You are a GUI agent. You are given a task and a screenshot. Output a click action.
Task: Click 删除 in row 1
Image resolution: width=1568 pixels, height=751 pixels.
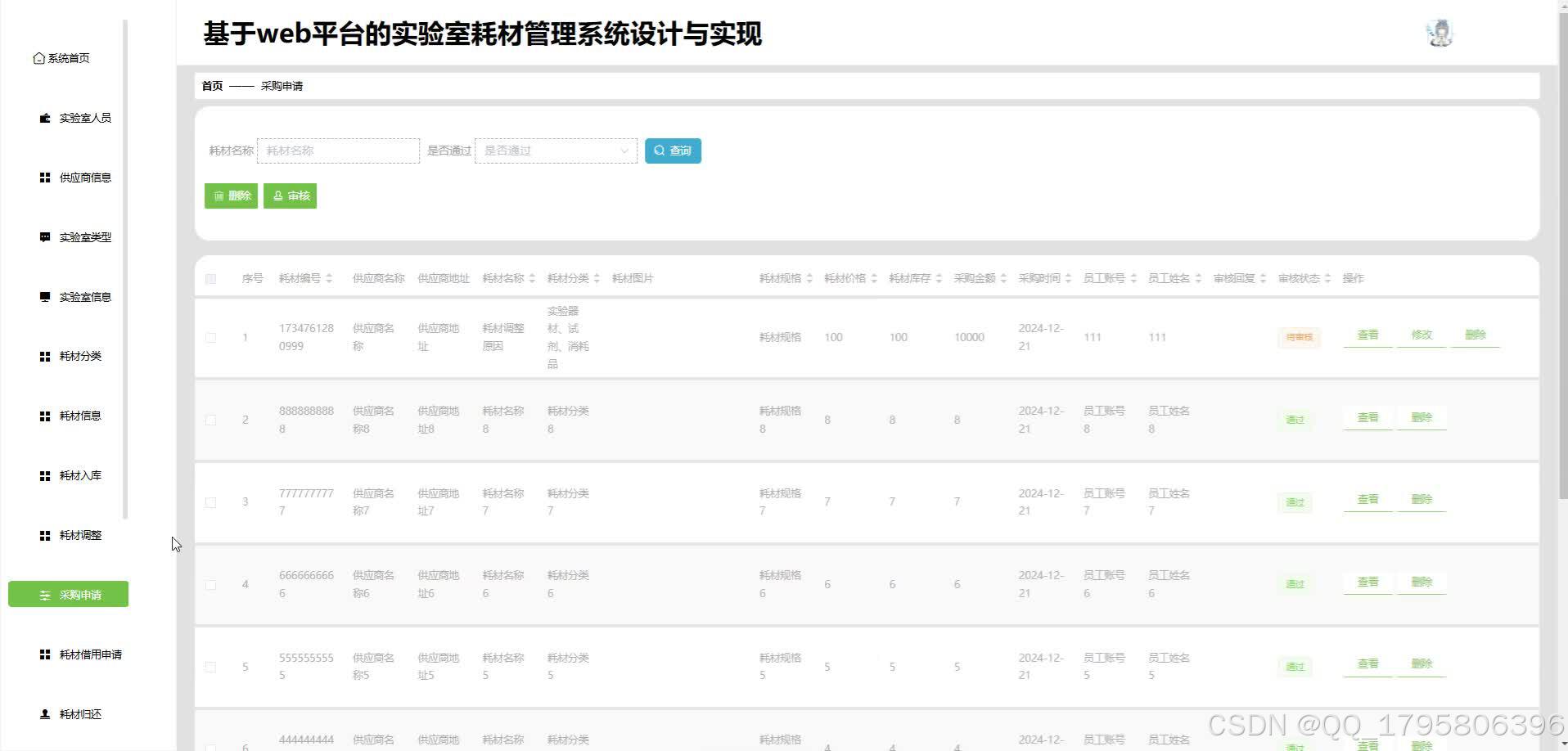[1475, 335]
